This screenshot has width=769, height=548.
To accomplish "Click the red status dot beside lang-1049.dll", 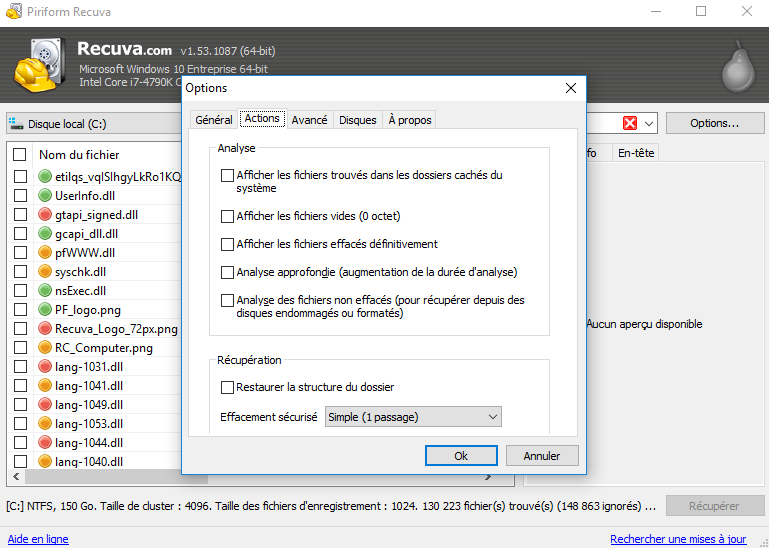I will [45, 404].
